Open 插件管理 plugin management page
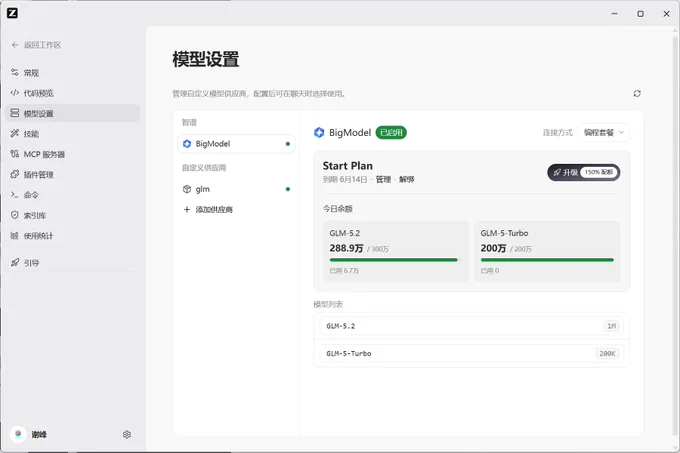The image size is (680, 453). pyautogui.click(x=72, y=175)
